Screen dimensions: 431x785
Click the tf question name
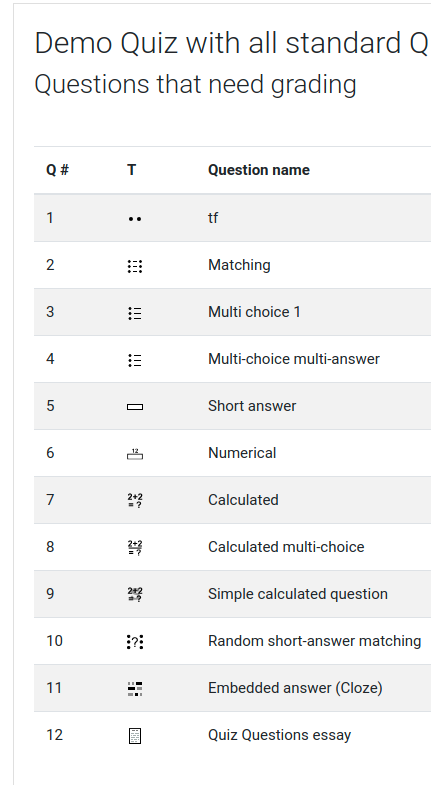tap(213, 218)
